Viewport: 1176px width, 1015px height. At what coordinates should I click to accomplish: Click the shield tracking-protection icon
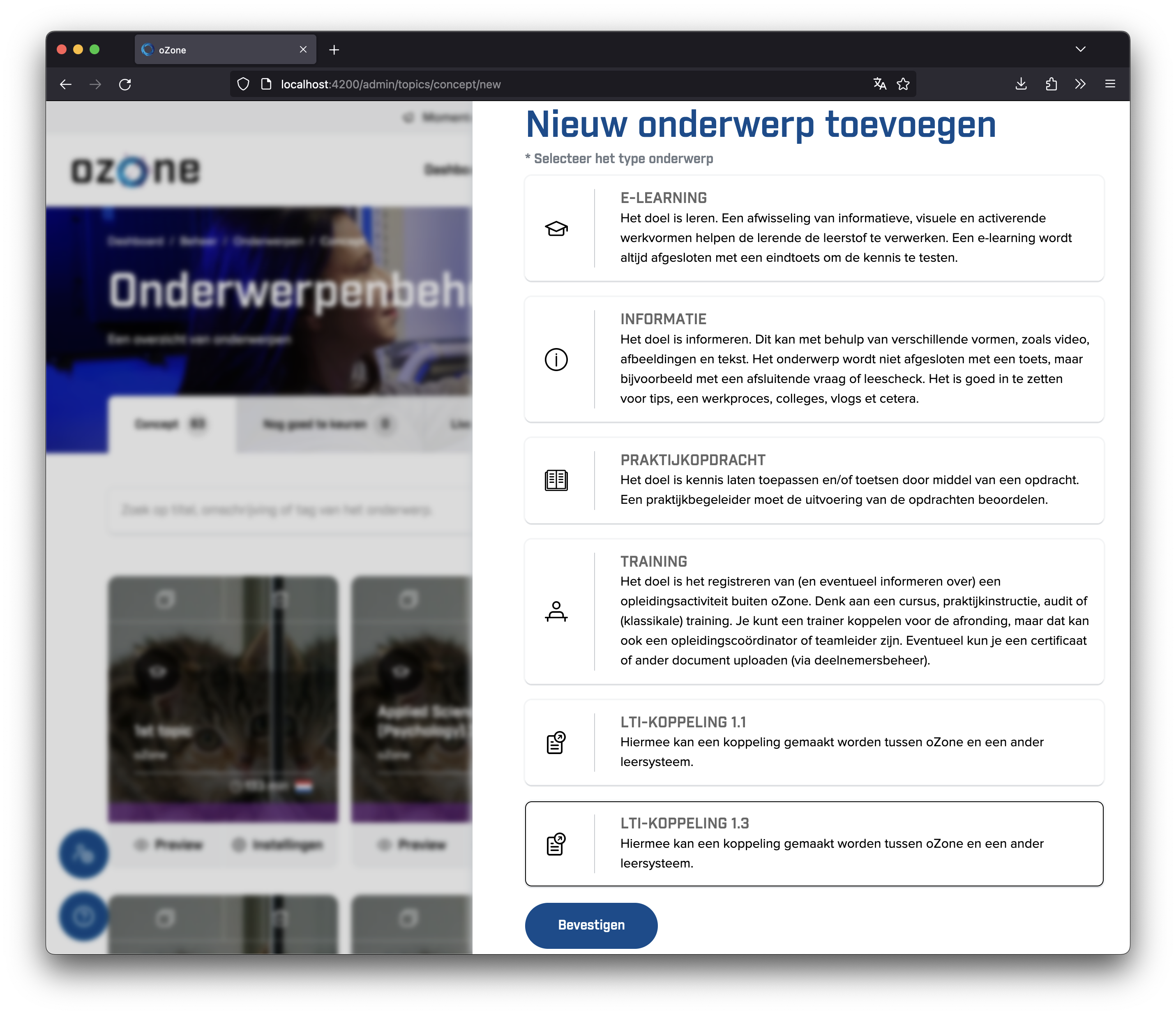(243, 83)
